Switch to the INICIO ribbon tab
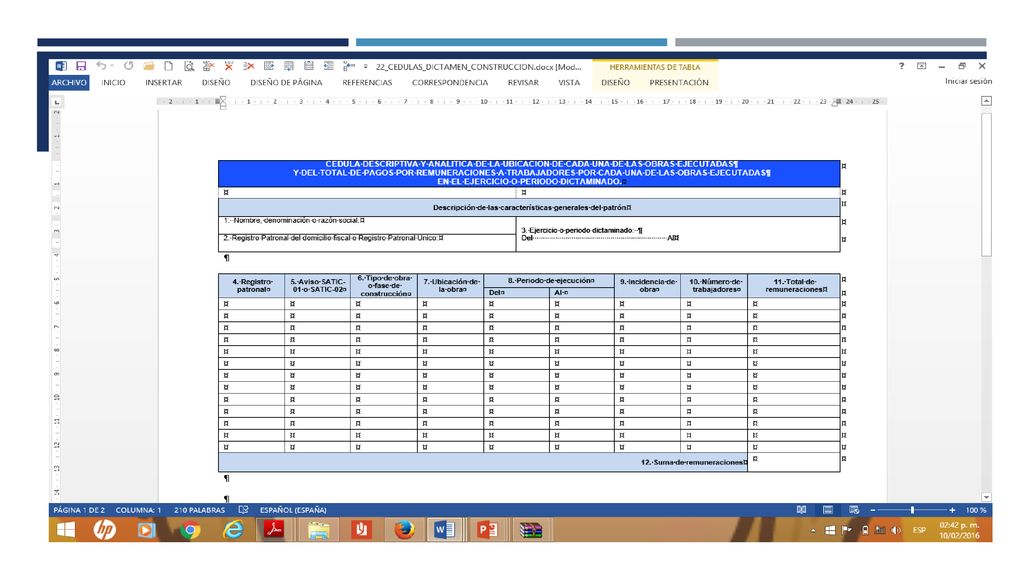 (113, 83)
